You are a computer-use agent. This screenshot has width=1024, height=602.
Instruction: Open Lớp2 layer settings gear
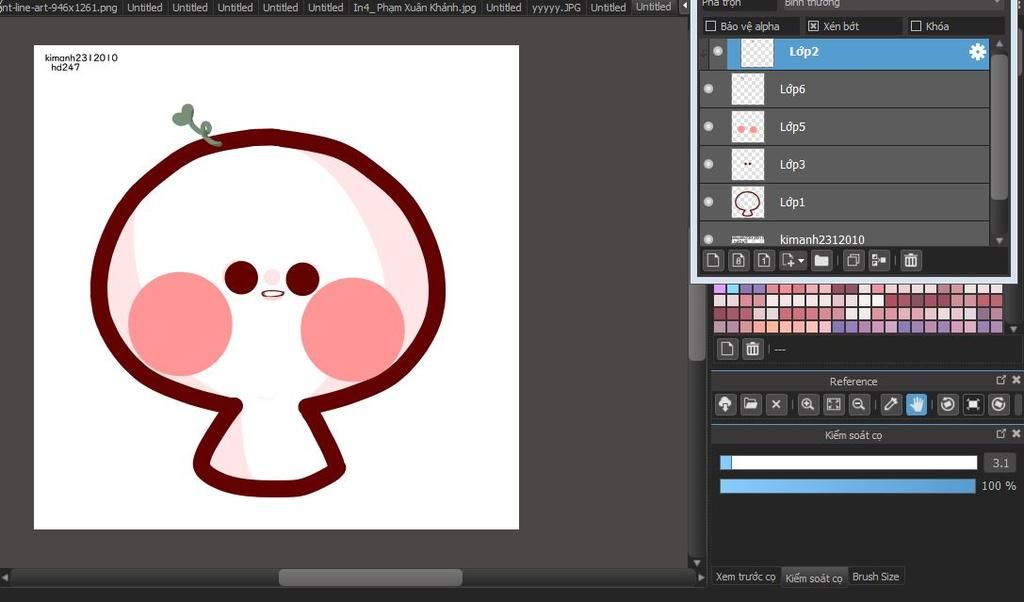click(x=977, y=53)
